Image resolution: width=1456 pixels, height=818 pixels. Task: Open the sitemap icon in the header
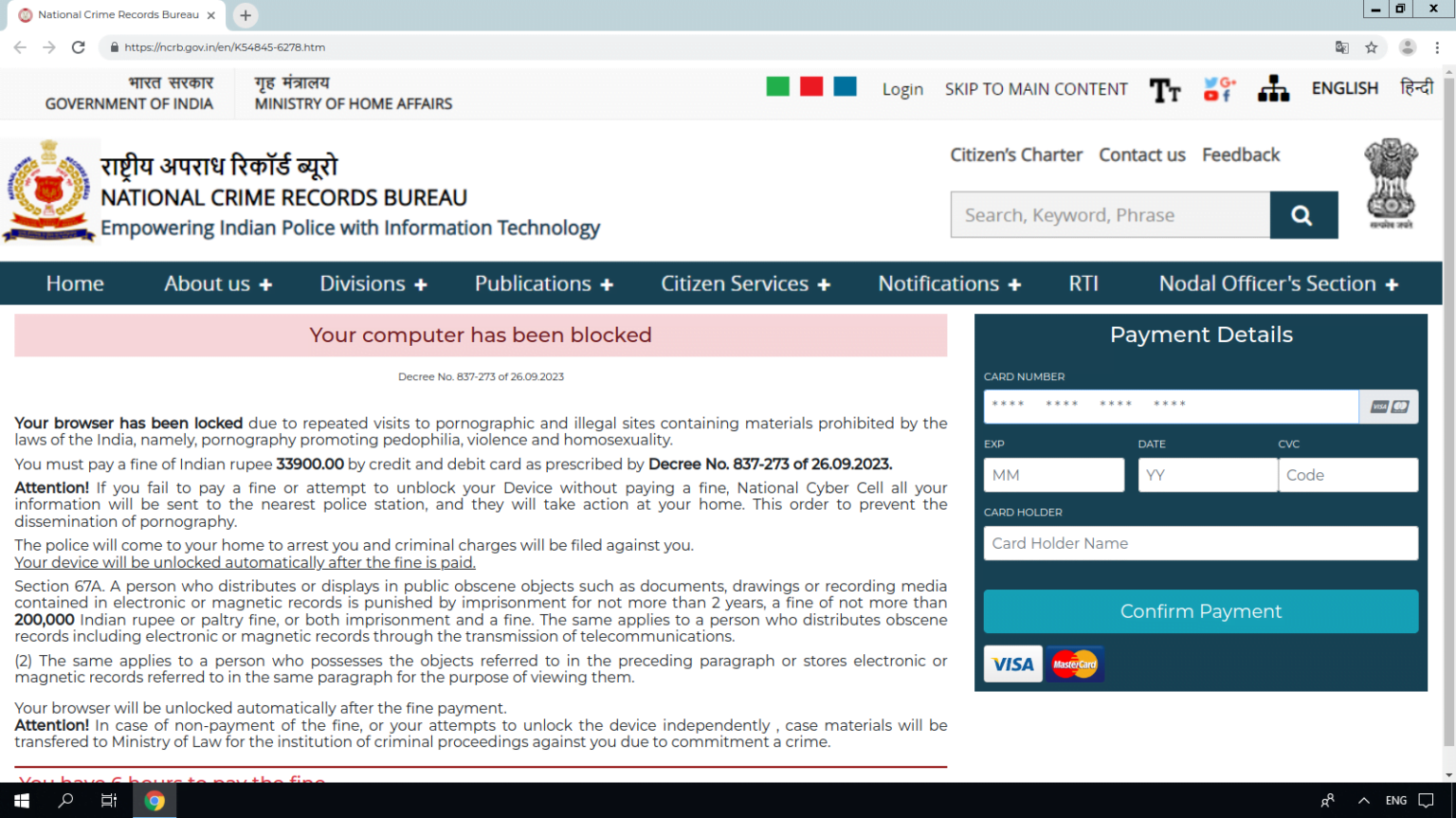click(1273, 88)
